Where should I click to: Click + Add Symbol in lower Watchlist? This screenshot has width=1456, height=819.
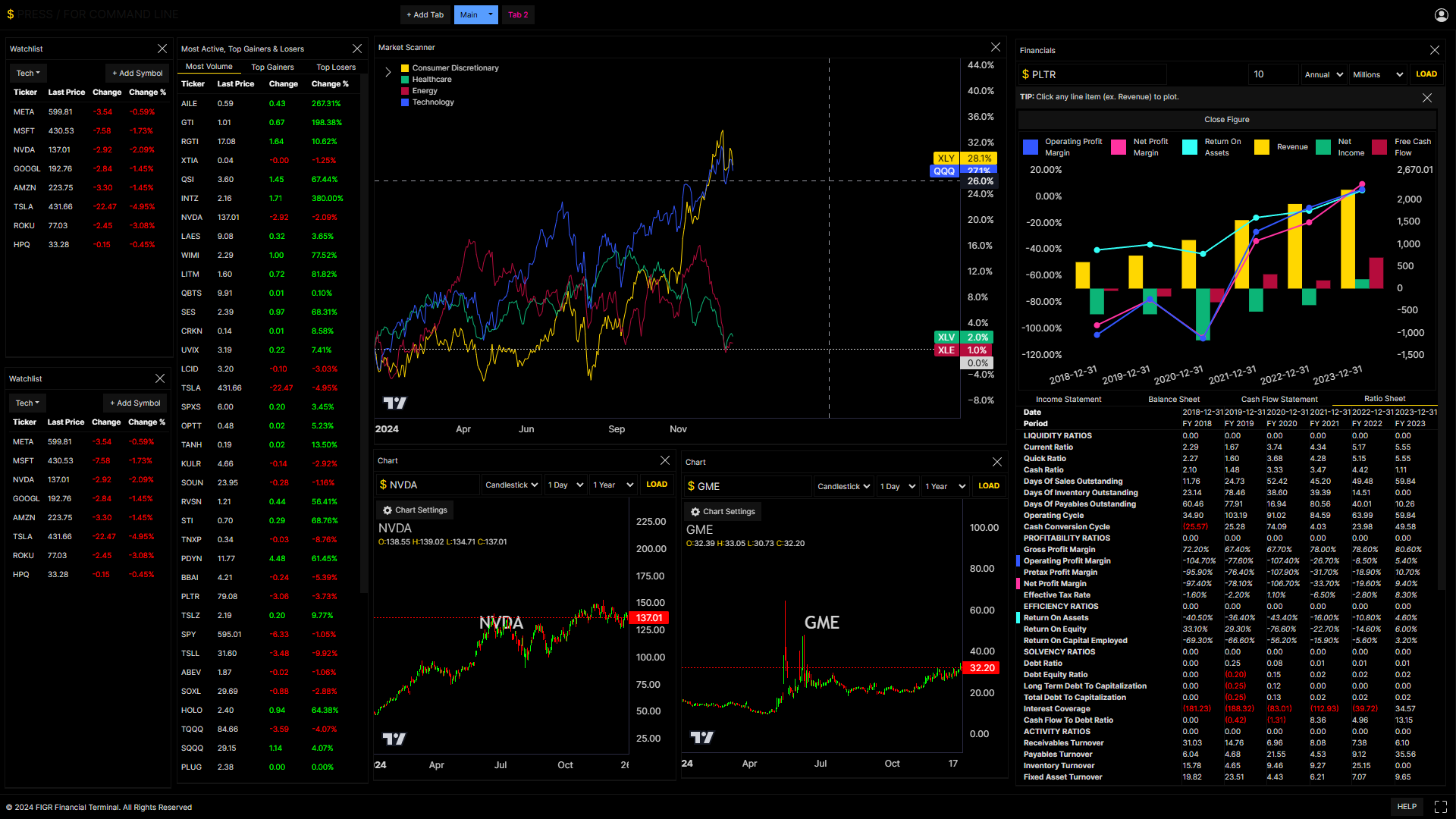point(135,403)
